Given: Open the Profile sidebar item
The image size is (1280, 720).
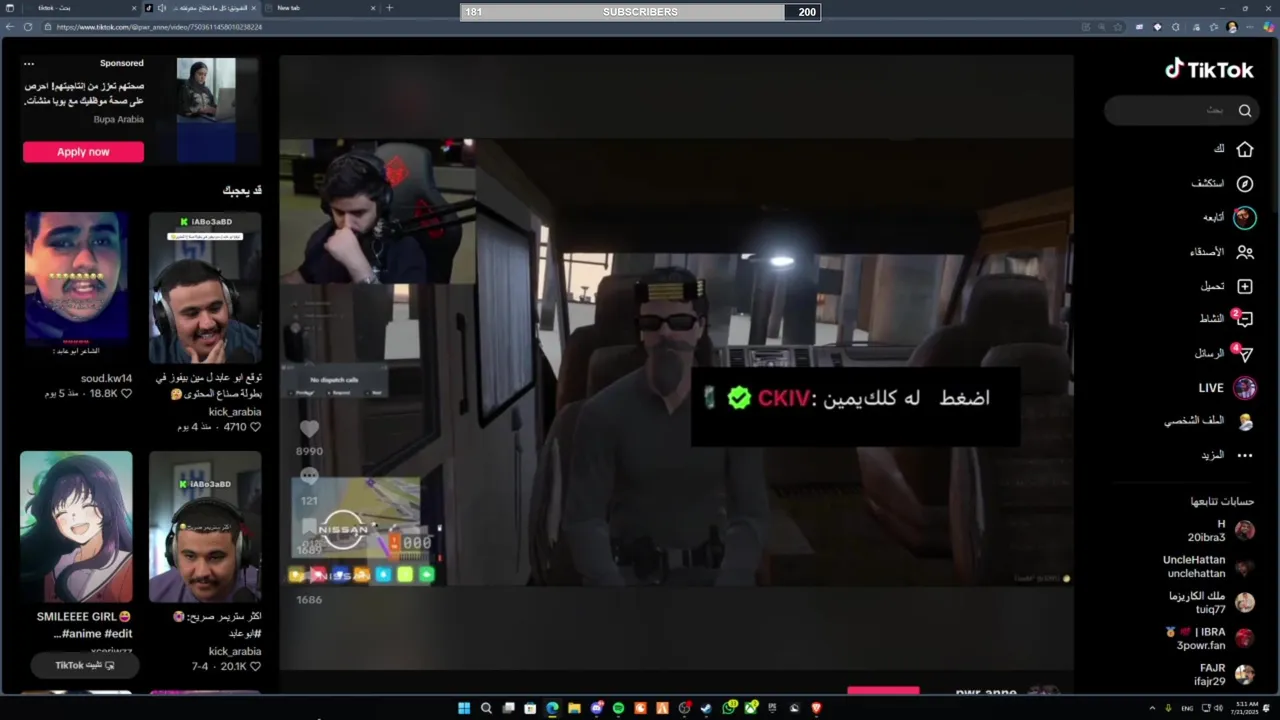Looking at the screenshot, I should coord(1208,421).
